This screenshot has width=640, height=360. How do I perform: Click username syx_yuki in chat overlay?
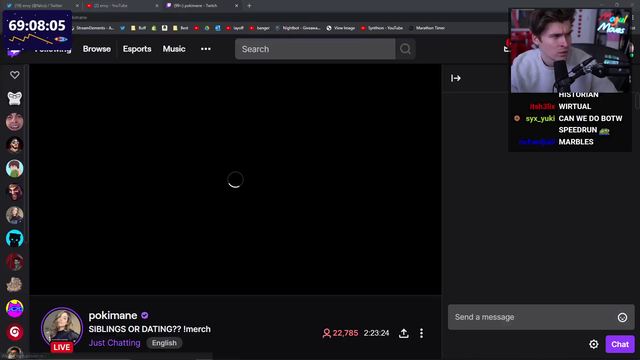[x=540, y=119]
